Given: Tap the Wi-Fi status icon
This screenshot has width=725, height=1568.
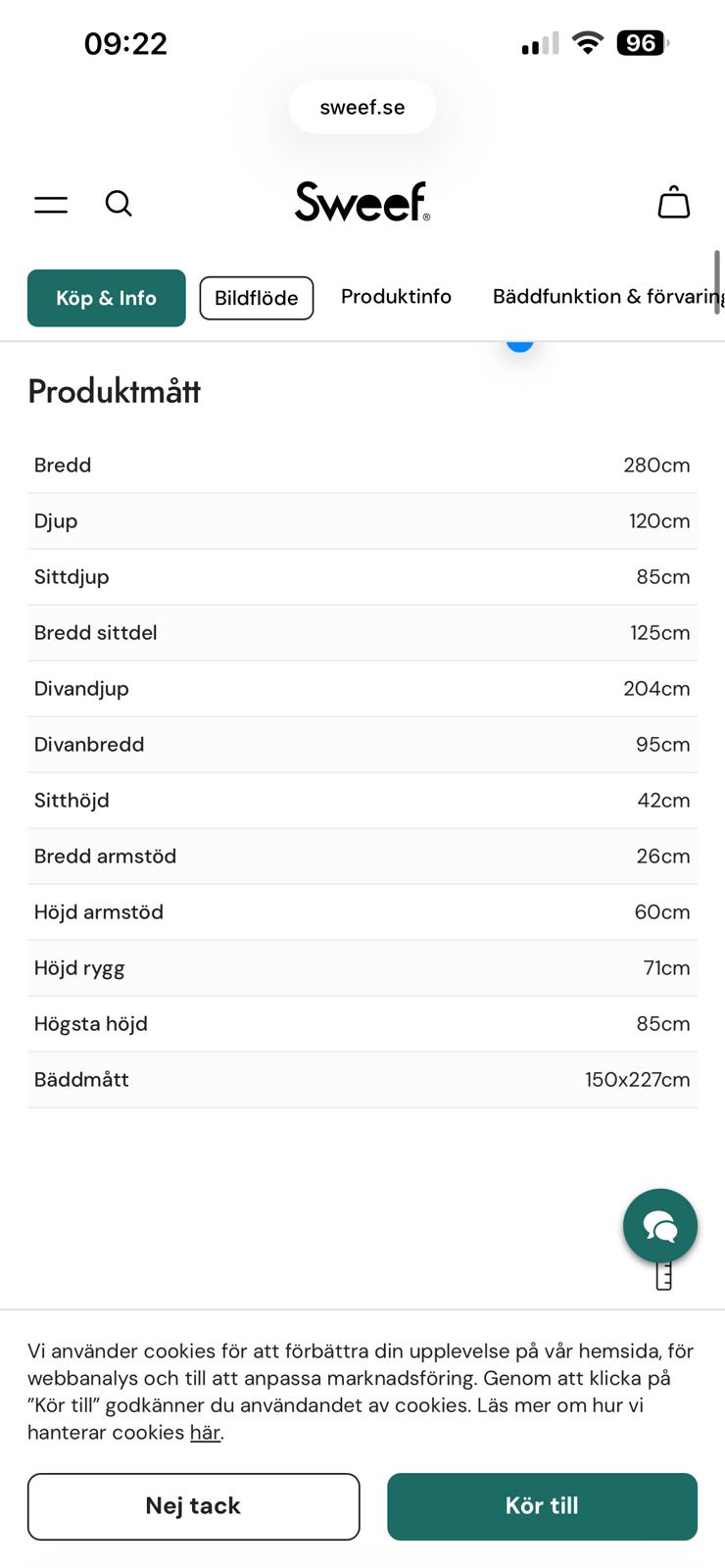Looking at the screenshot, I should point(588,43).
